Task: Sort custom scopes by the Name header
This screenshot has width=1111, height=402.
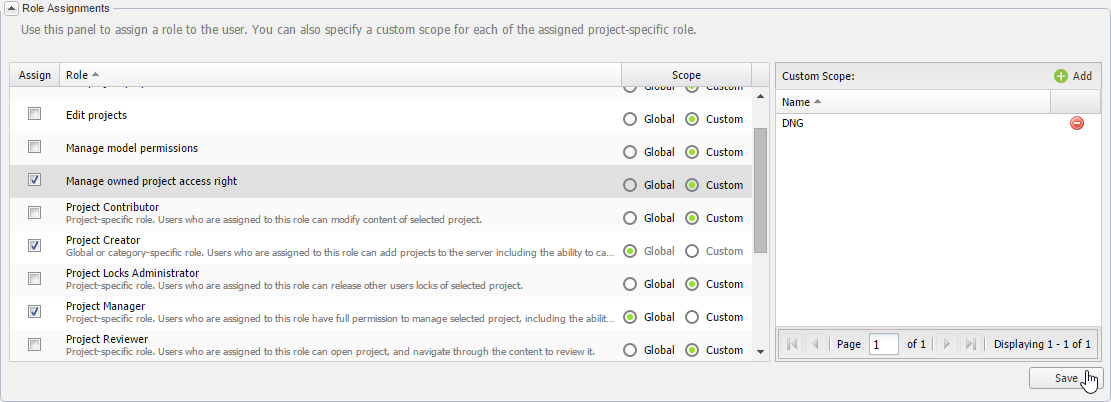Action: coord(800,102)
